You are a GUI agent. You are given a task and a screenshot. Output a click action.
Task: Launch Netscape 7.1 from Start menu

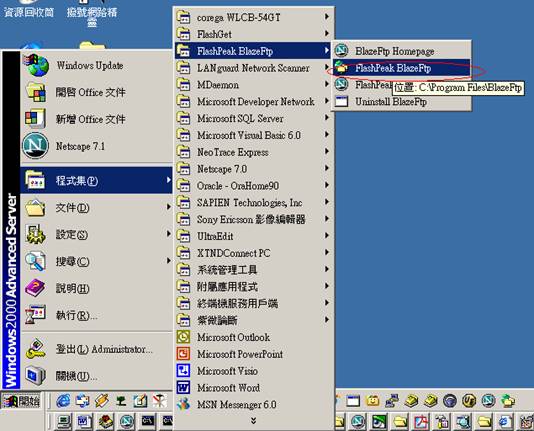point(96,146)
